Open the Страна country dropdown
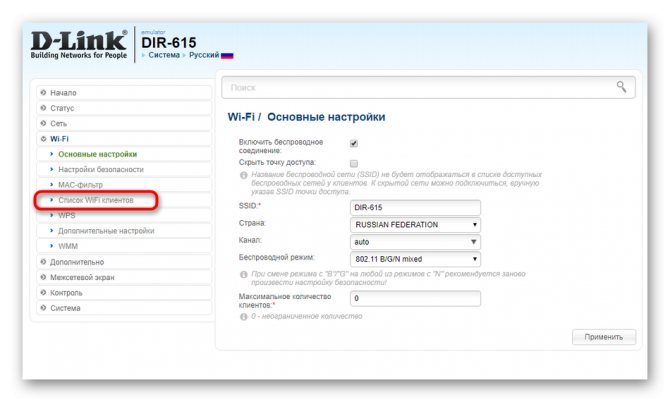Viewport: 670px width, 402px height. click(415, 225)
